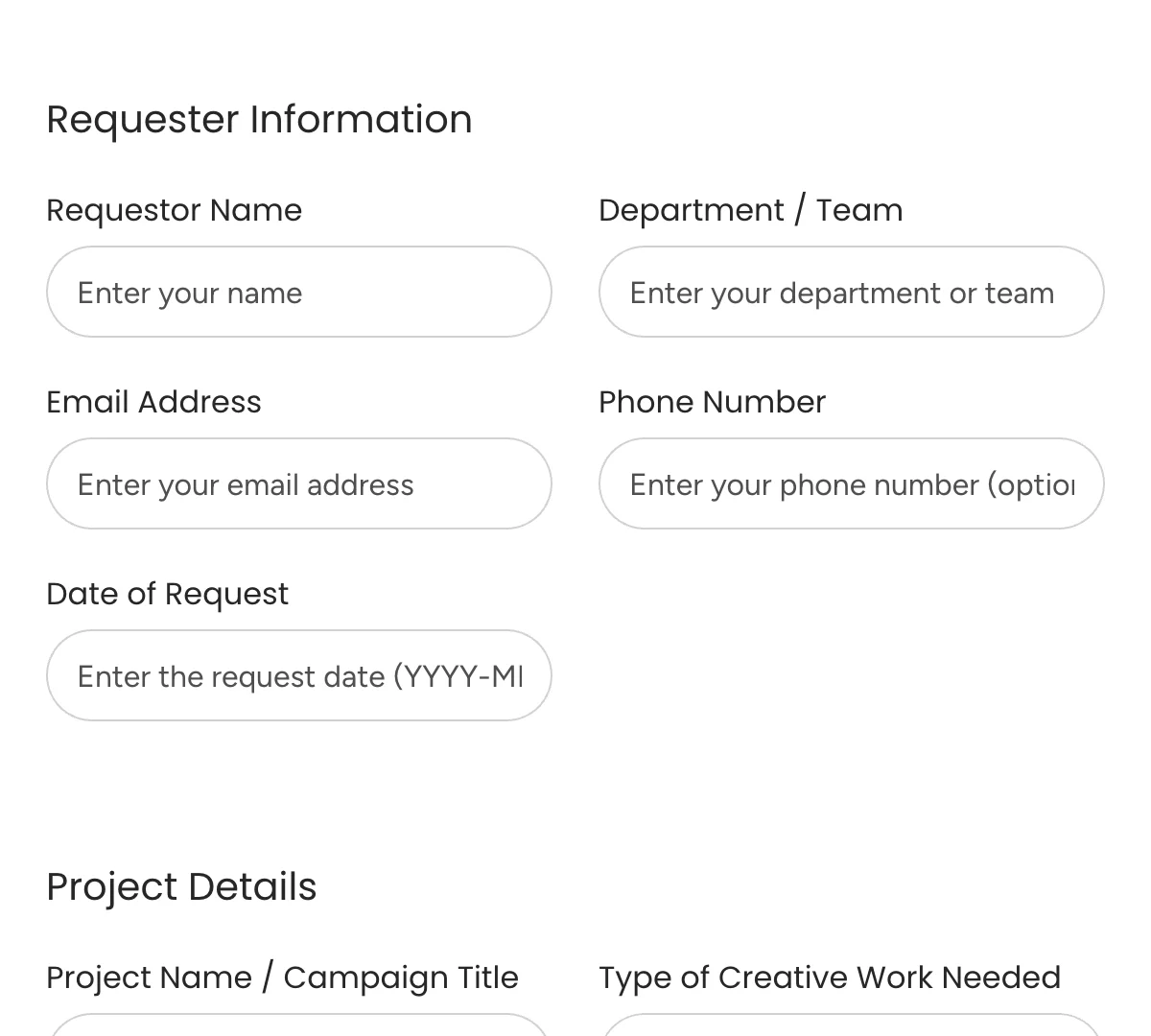Focus the Department / Team text box
The image size is (1151, 1036).
[x=852, y=292]
